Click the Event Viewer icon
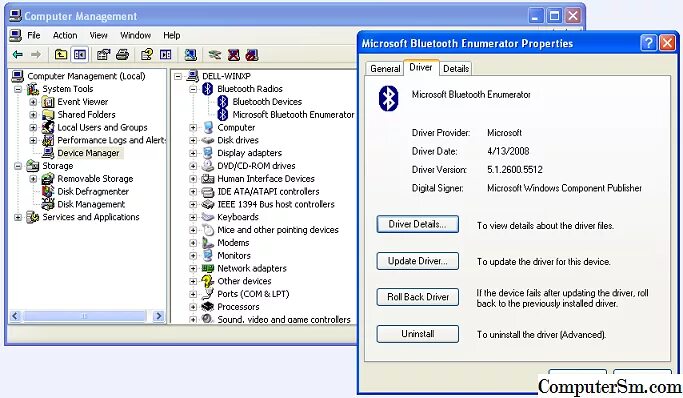 47,102
